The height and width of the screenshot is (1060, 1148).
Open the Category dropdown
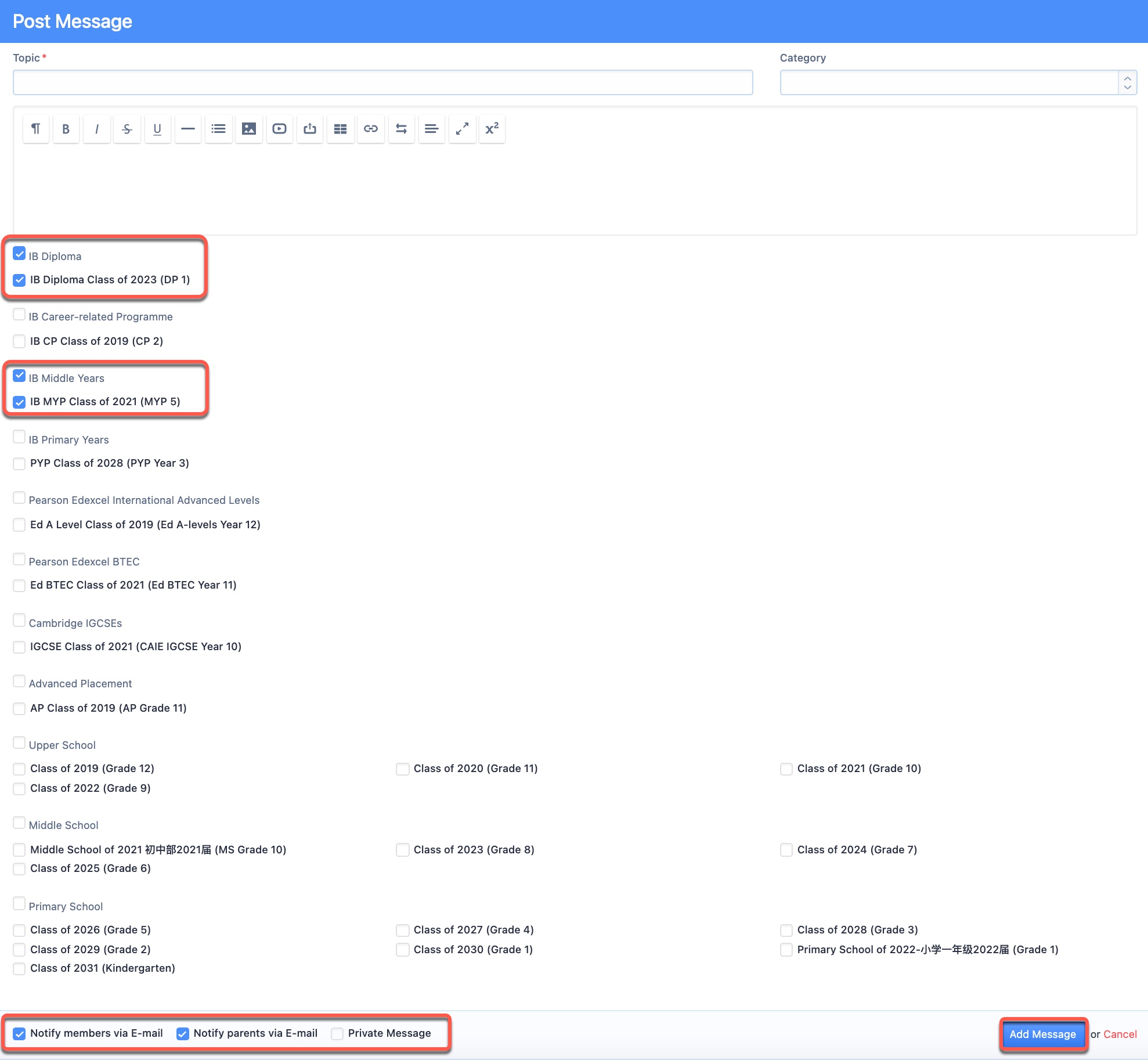pos(958,82)
